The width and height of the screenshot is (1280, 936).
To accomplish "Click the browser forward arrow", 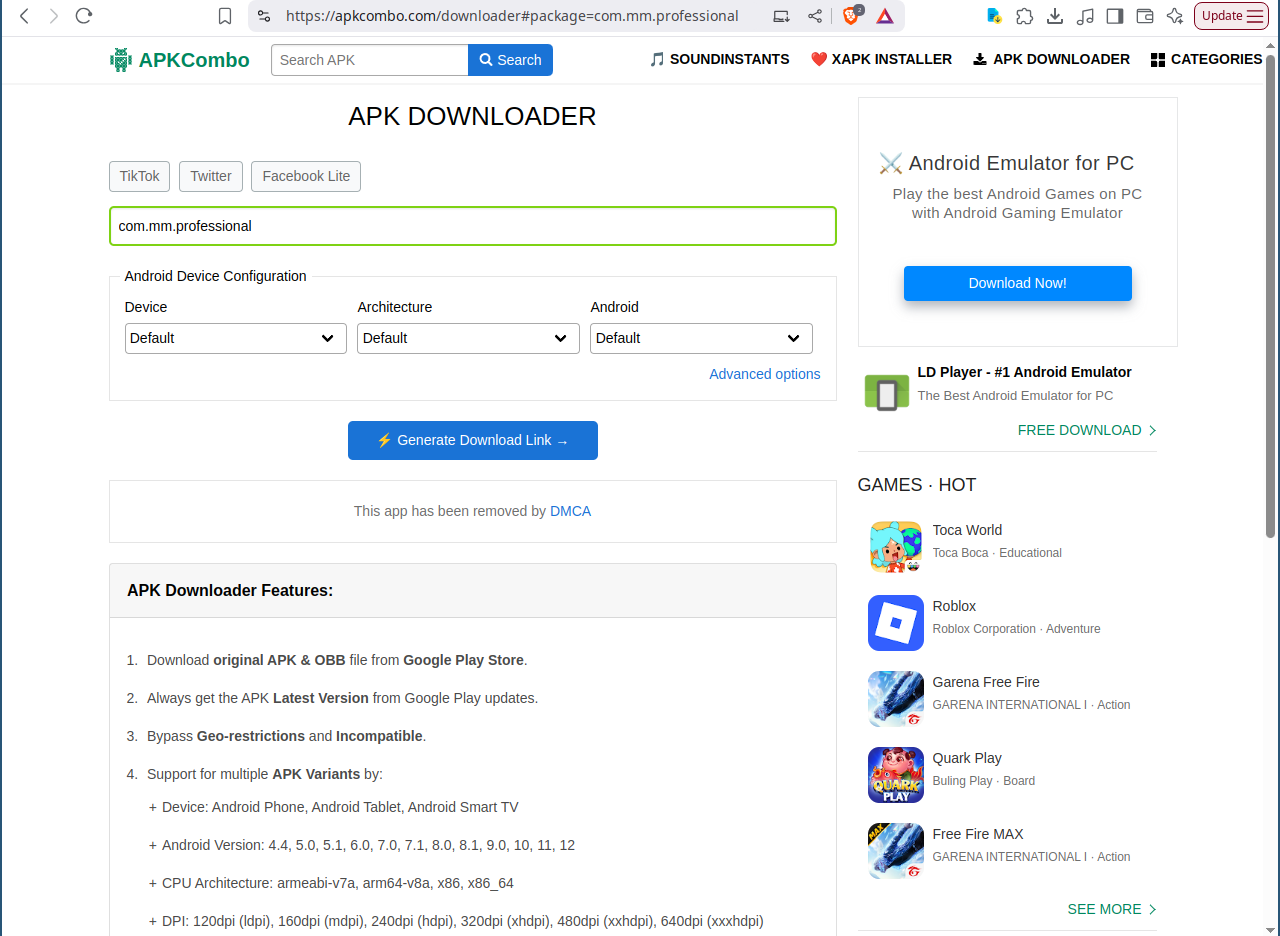I will pyautogui.click(x=54, y=16).
